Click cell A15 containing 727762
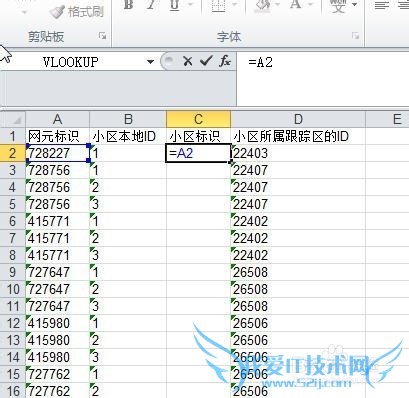 57,374
